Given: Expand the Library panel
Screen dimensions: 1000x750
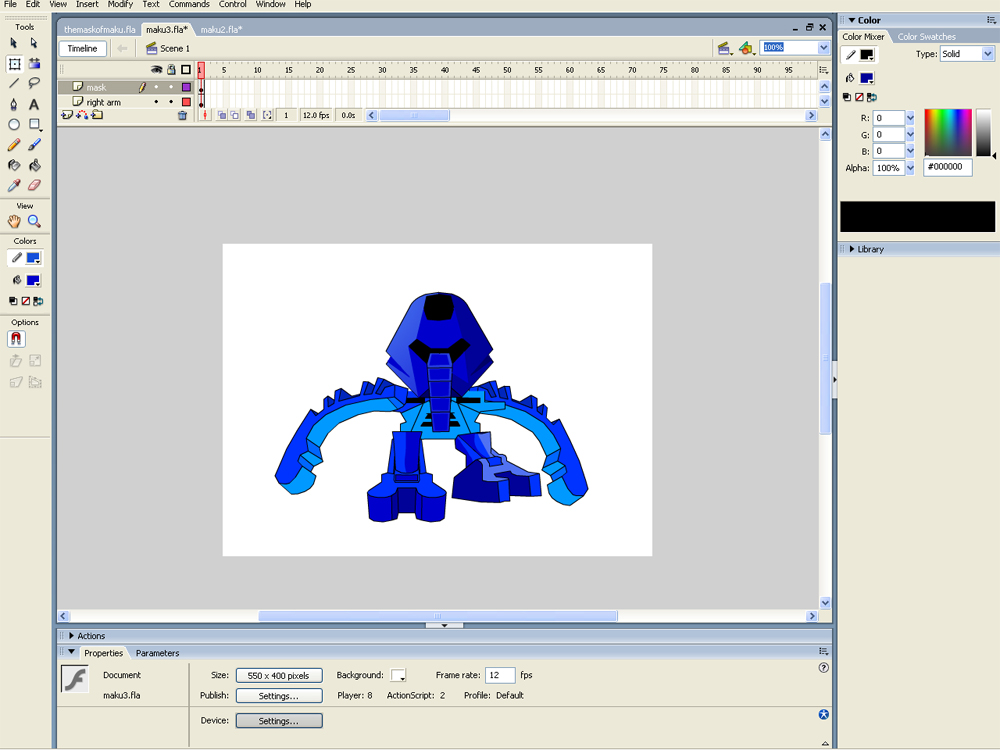Looking at the screenshot, I should tap(870, 249).
